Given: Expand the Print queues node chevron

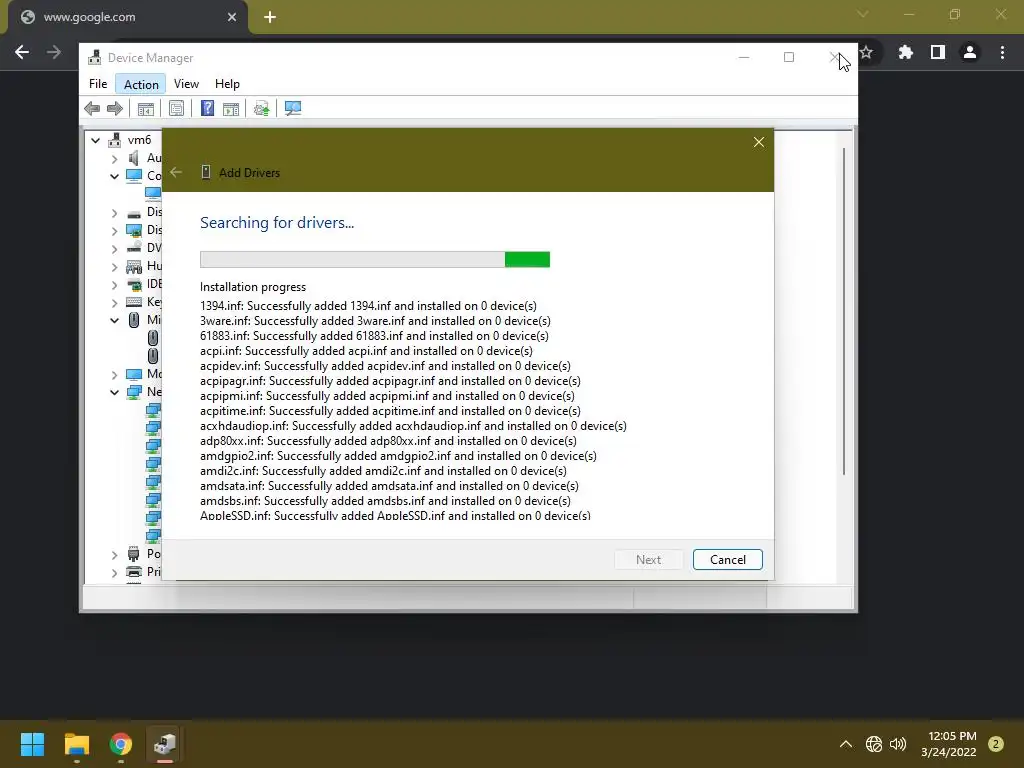Looking at the screenshot, I should [x=114, y=573].
